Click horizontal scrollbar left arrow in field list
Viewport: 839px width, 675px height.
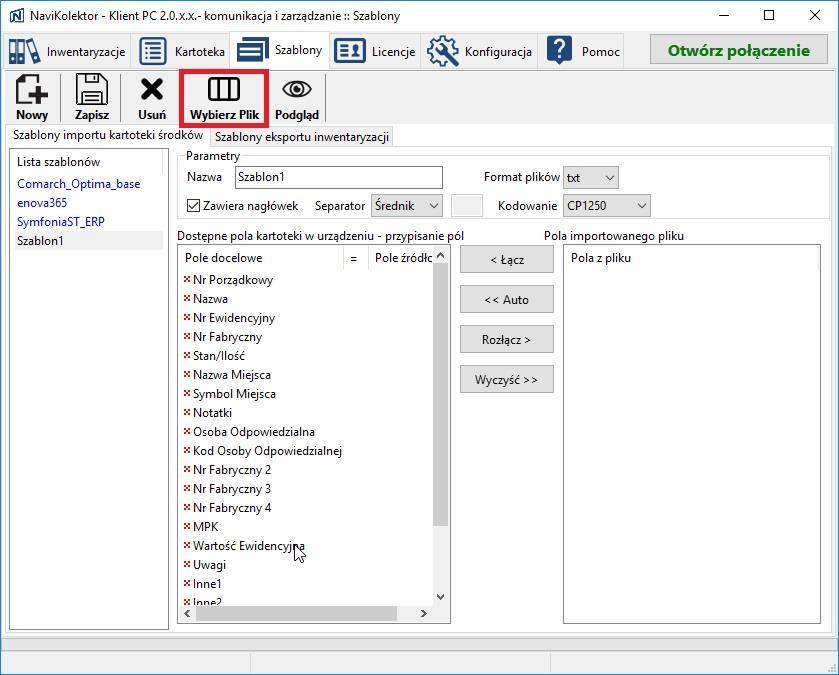point(187,613)
